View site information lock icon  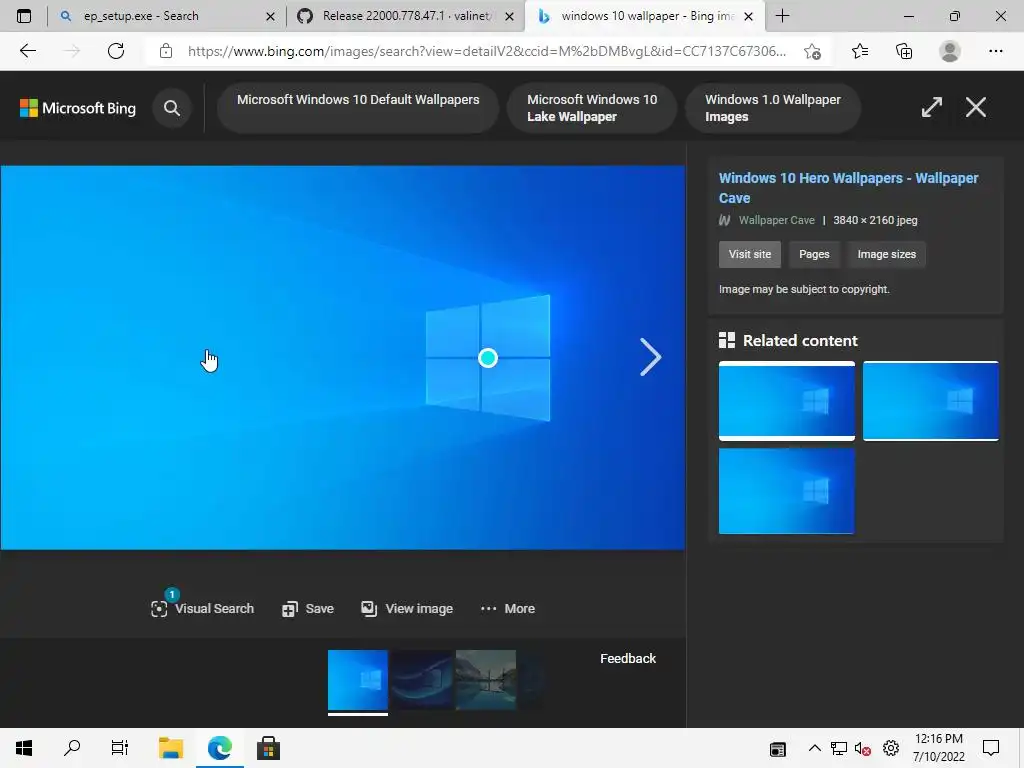click(x=166, y=51)
